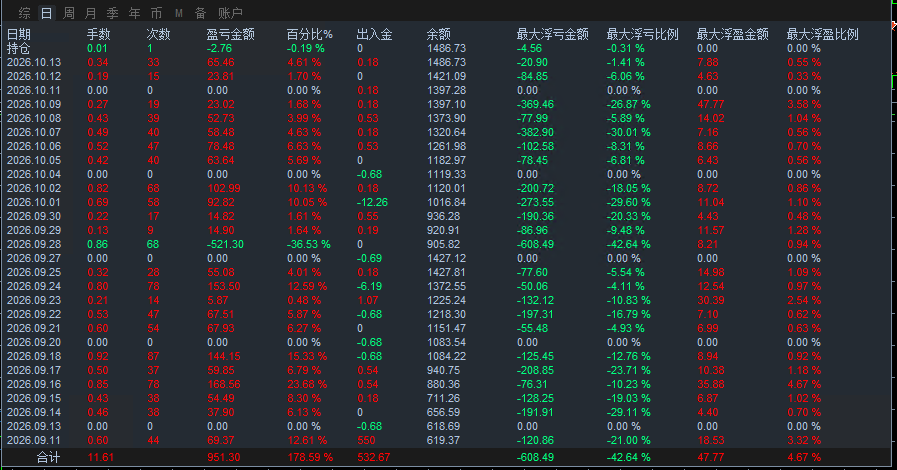Click the -521.30 loss amount cell
The image size is (897, 470).
point(225,244)
